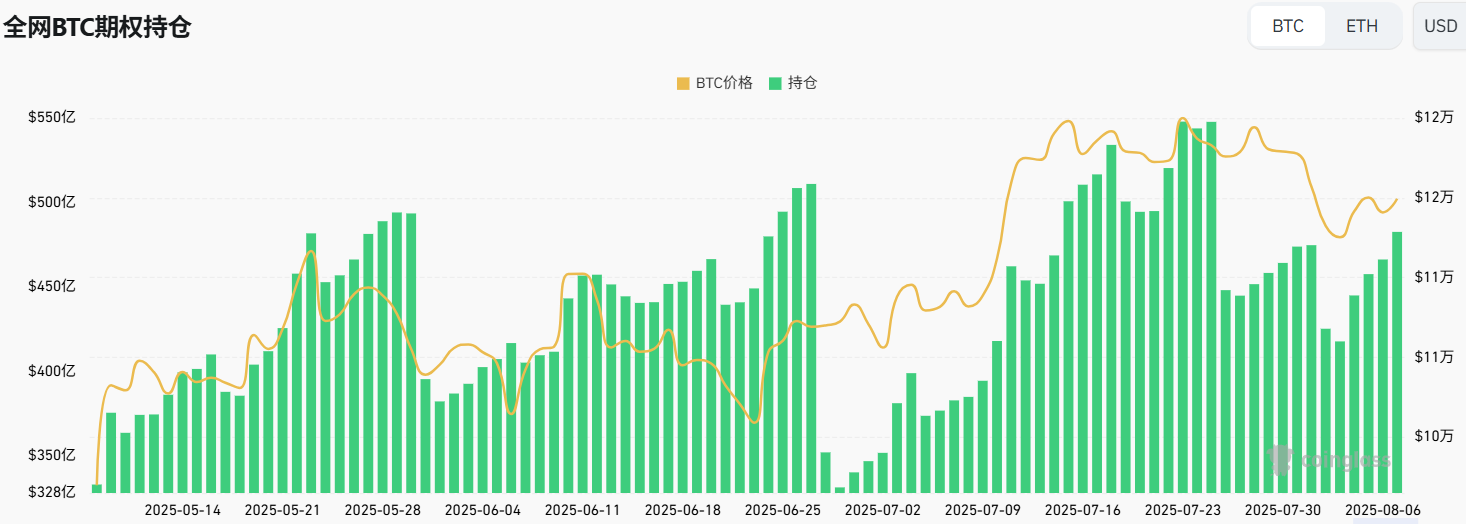1466x524 pixels.
Task: Click the $400亿 left axis label
Action: coord(52,371)
